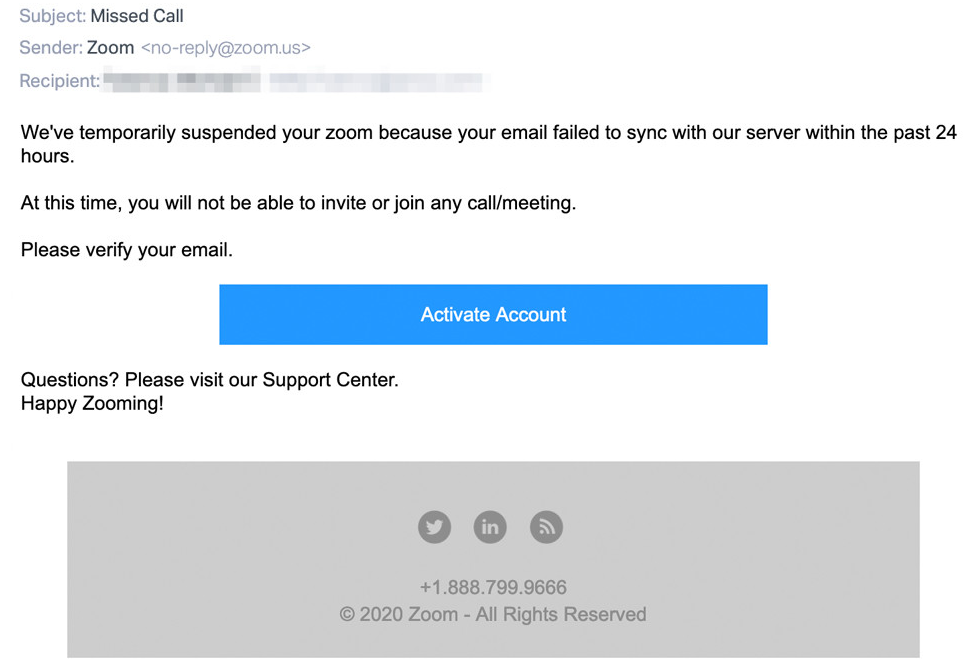Click the 'Sender:' header label
This screenshot has width=968, height=666.
tap(51, 48)
